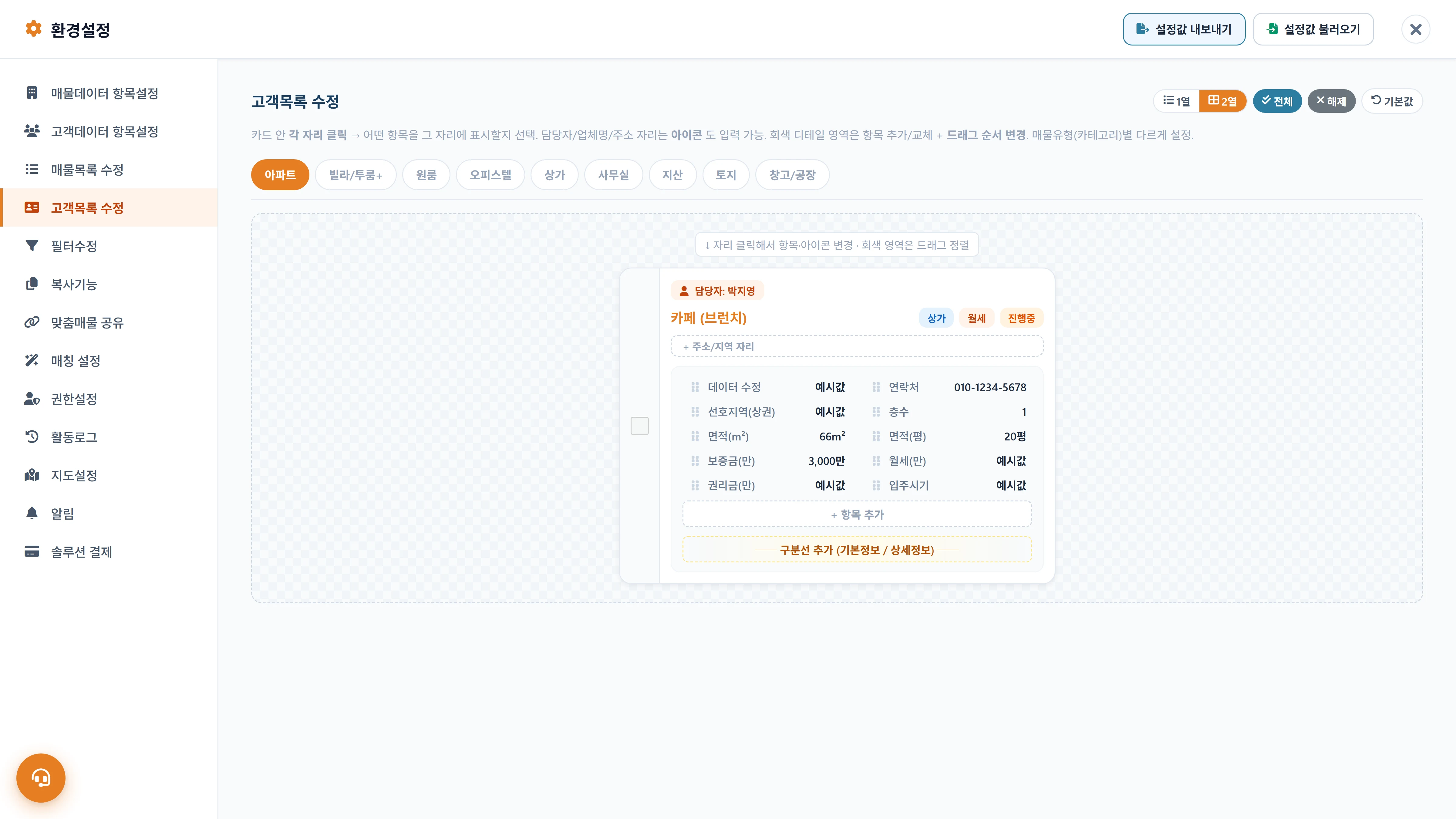1456x819 pixels.
Task: Click the funnel icon for 필터수정
Action: 32,246
